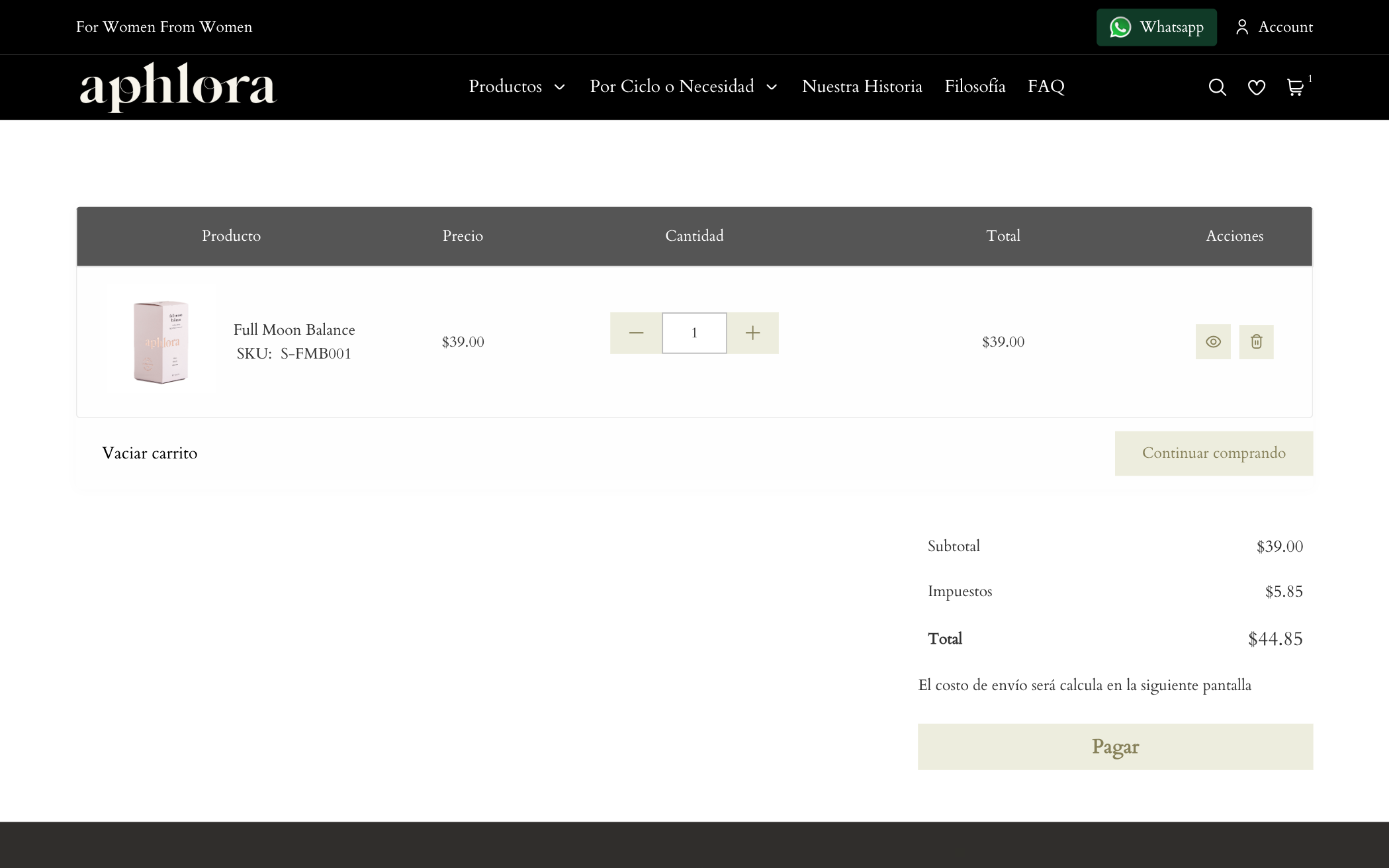Click the Cantidad column header
Viewport: 1389px width, 868px height.
[x=694, y=236]
